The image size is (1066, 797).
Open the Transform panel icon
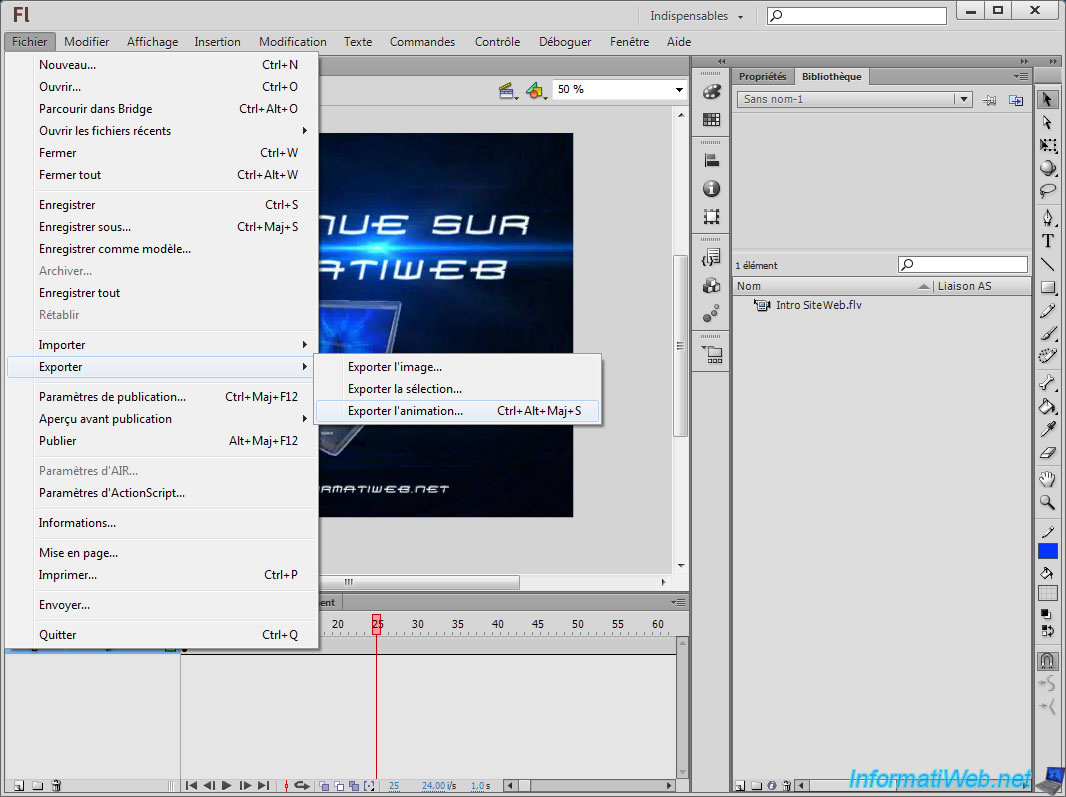click(x=711, y=217)
